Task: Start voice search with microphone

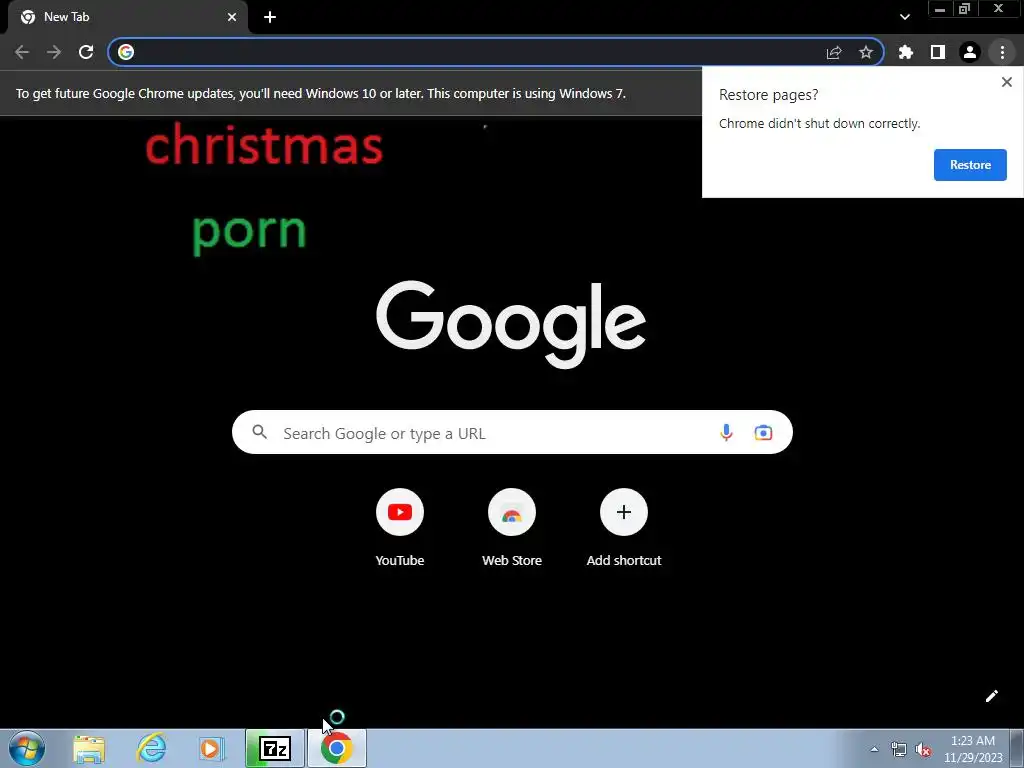Action: (726, 432)
